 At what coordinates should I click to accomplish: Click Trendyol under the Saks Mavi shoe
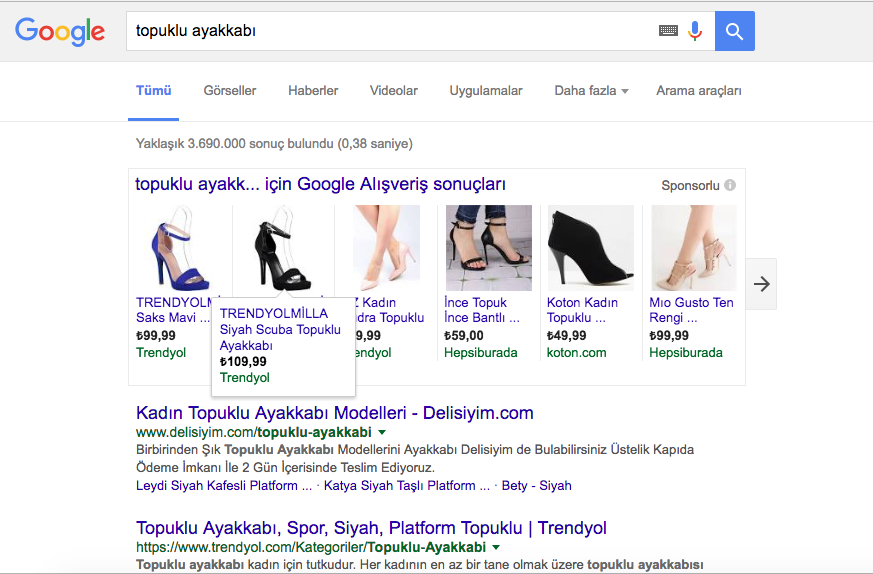click(x=161, y=352)
